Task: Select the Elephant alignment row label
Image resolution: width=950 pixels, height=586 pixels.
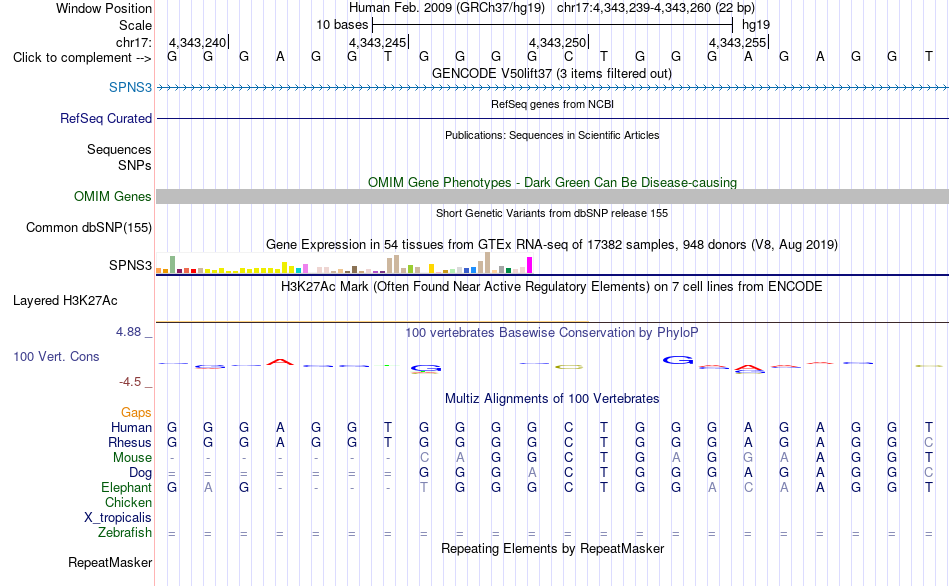Action: (x=126, y=487)
